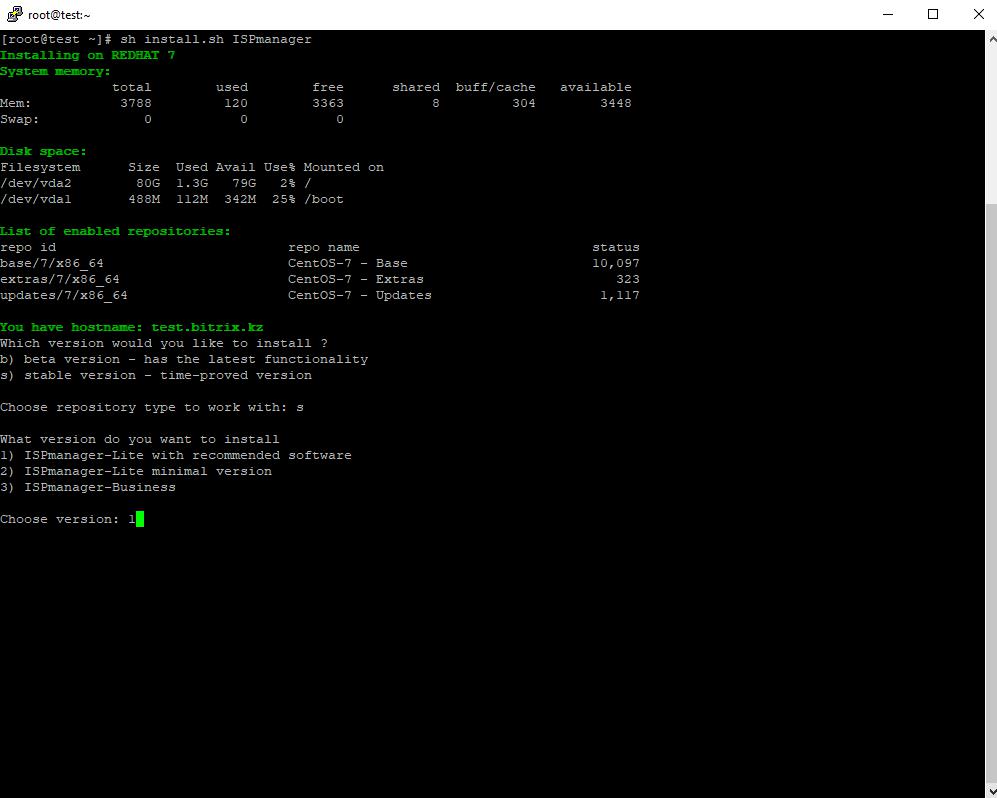This screenshot has width=997, height=798.
Task: Click repo name 'CentOS-7 - Base'
Action: (x=348, y=263)
